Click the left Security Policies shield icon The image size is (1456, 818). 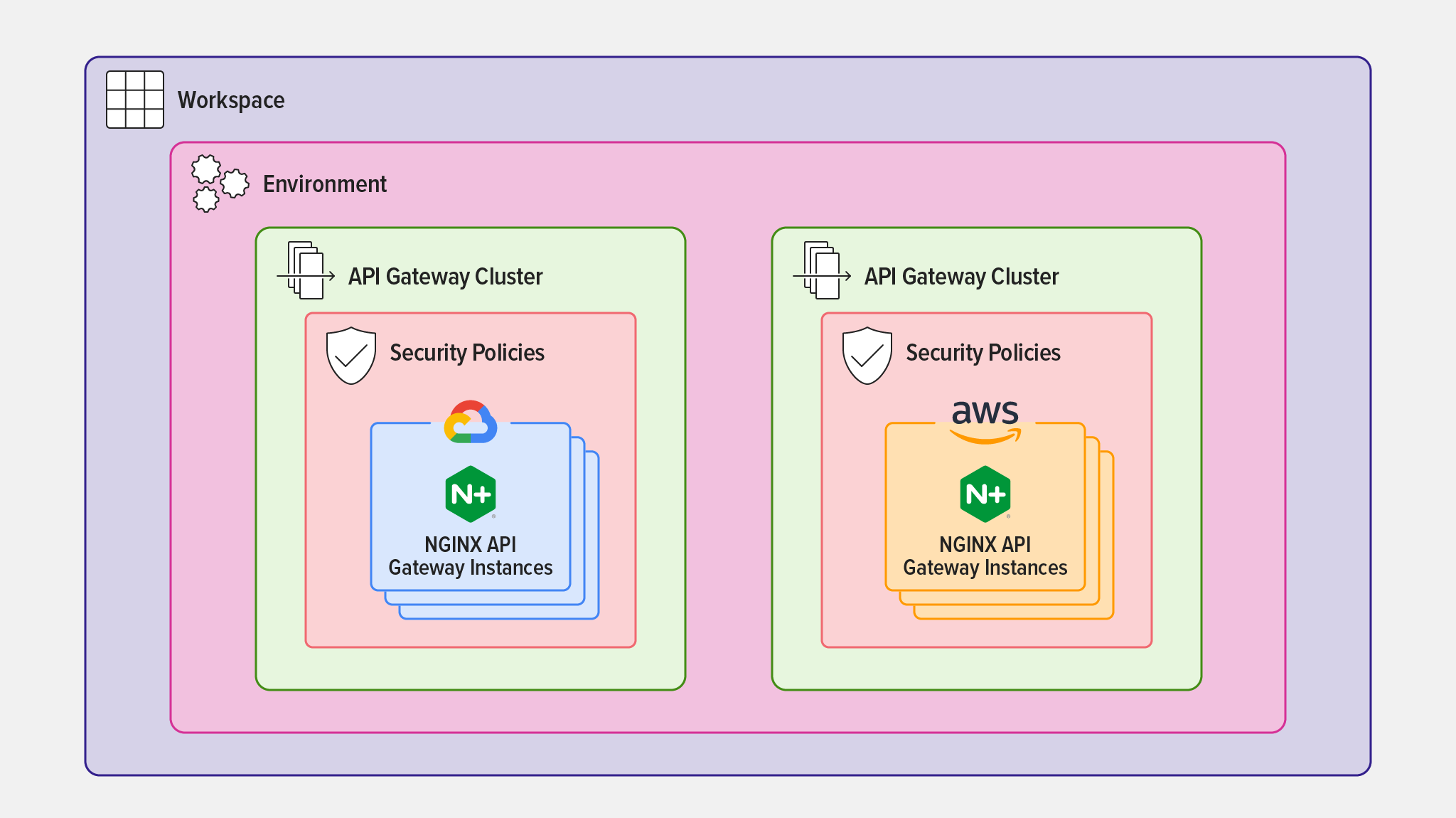351,356
